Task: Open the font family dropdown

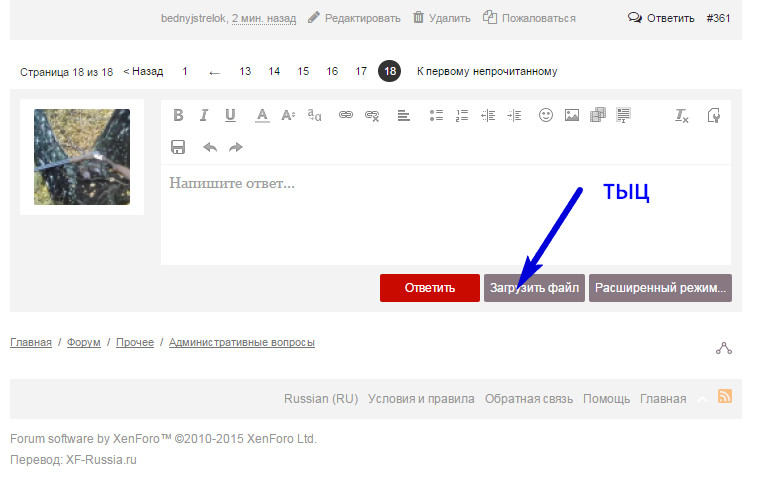Action: pyautogui.click(x=314, y=115)
